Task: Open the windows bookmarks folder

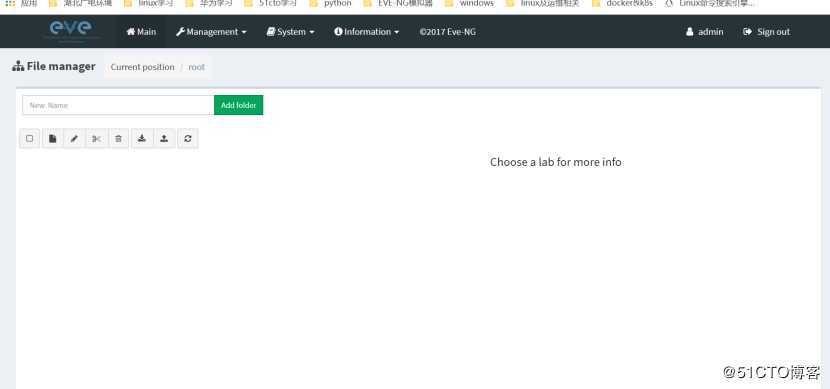Action: point(470,3)
